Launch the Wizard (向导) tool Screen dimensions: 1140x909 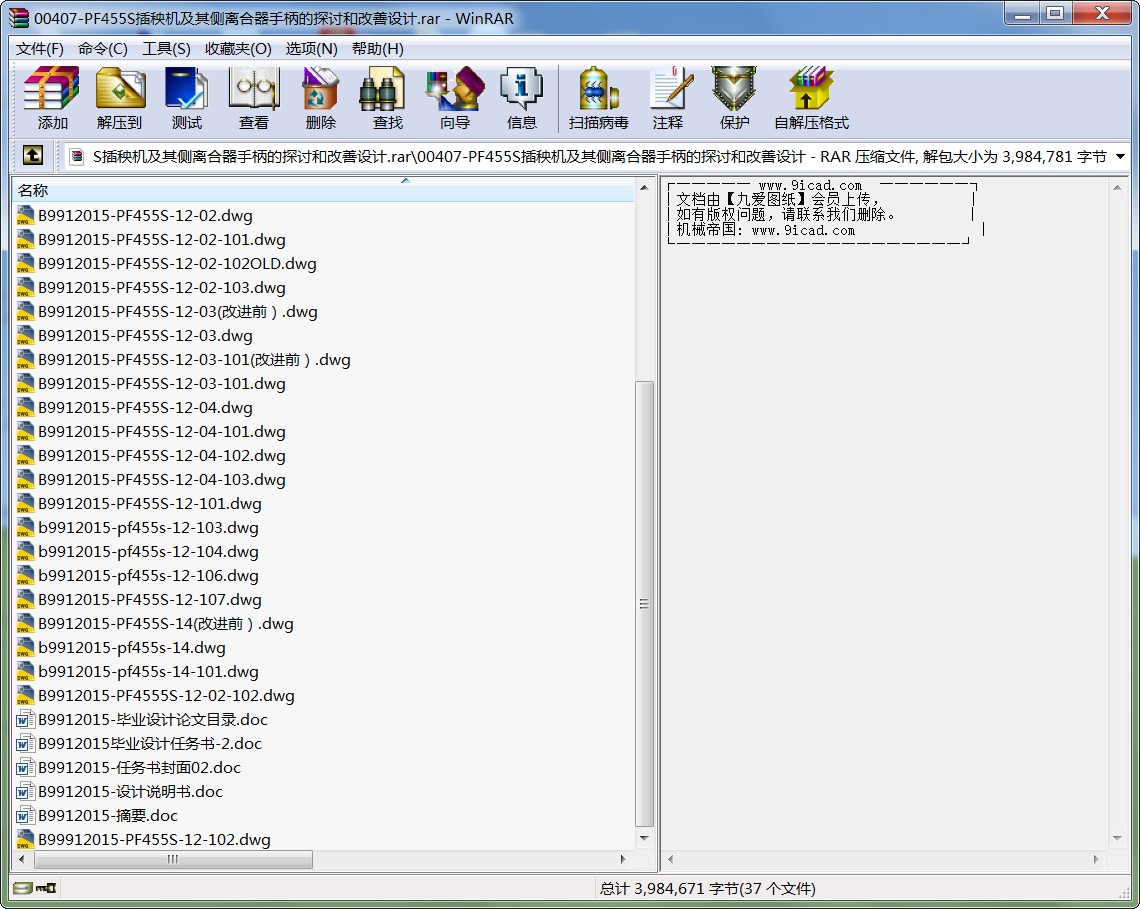pos(454,98)
